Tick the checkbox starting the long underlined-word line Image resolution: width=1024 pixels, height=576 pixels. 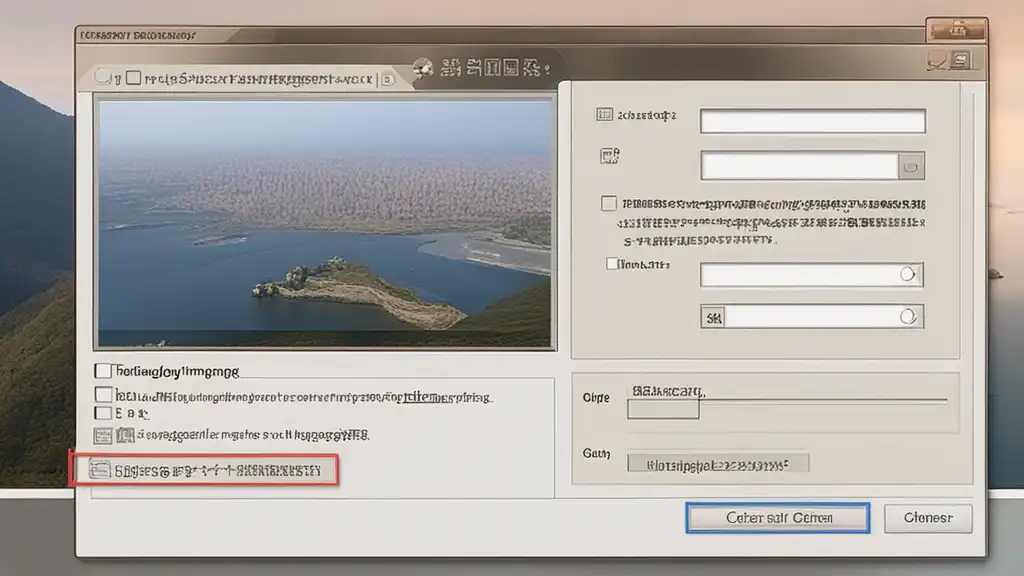(x=103, y=394)
